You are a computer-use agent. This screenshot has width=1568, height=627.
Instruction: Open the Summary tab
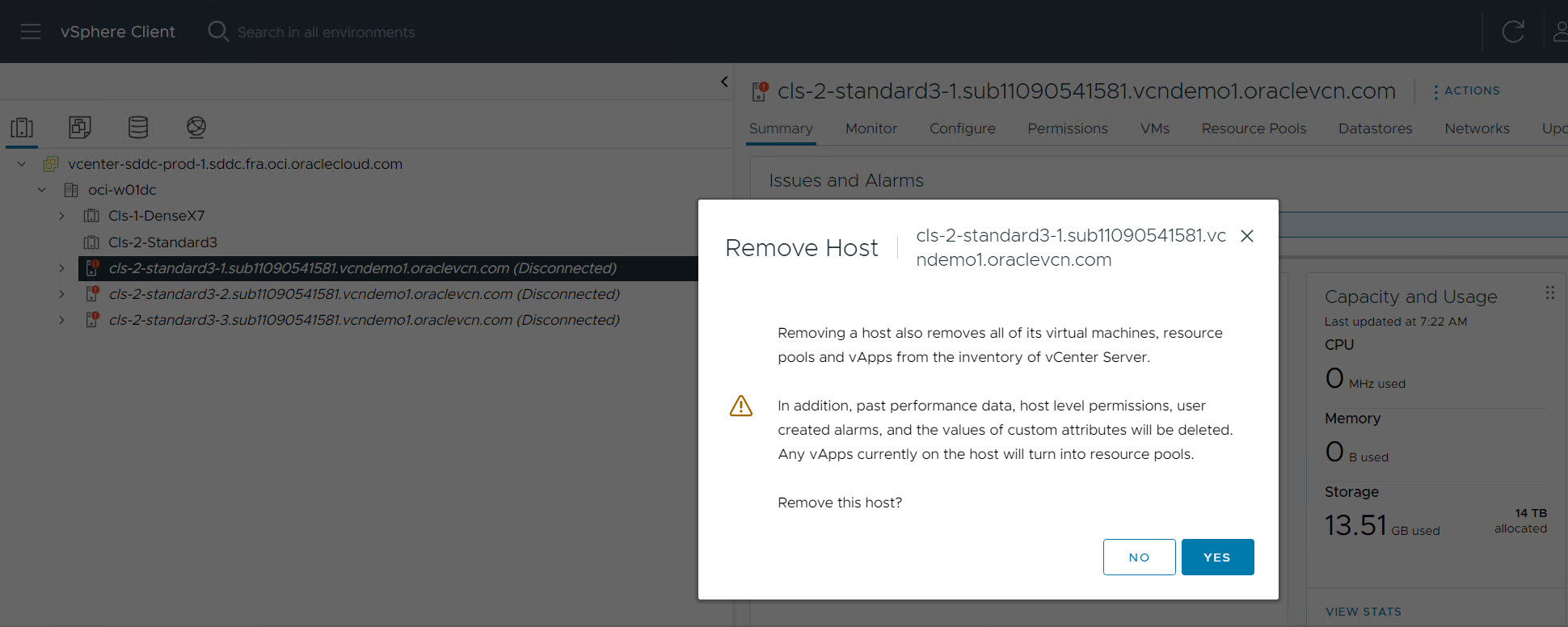[x=781, y=128]
